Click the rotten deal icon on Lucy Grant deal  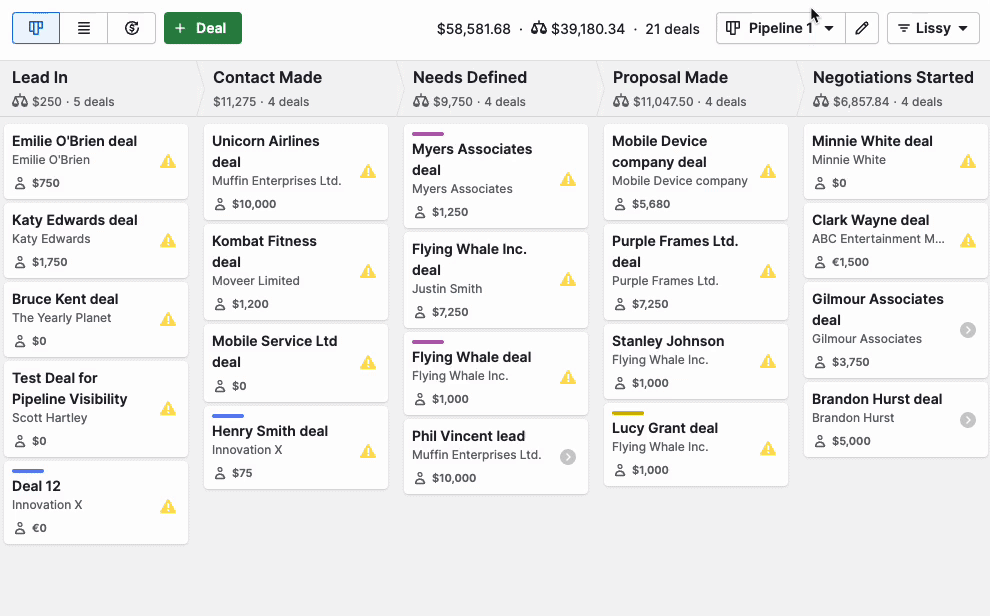767,448
